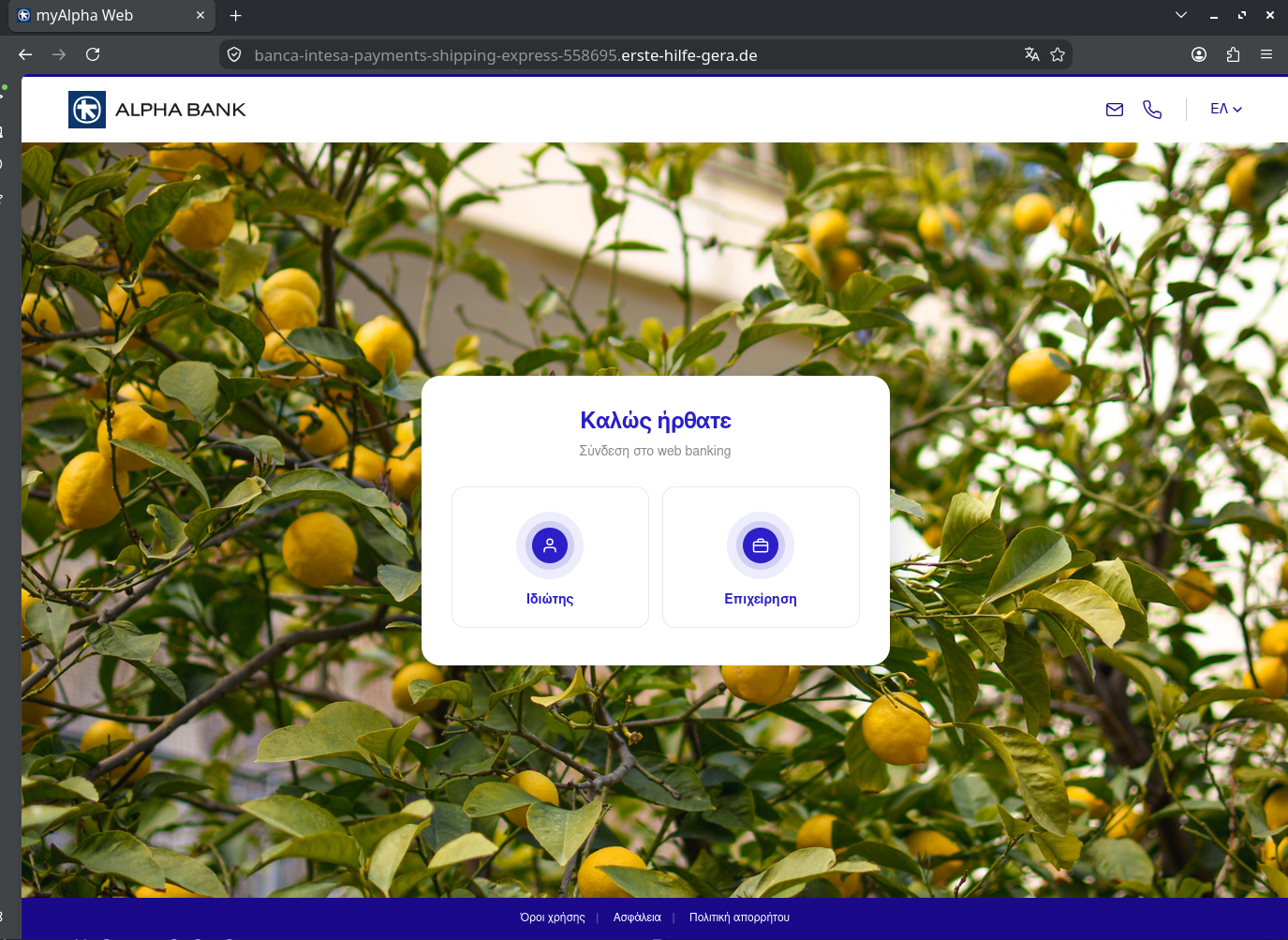Open the Firefox account icon
This screenshot has height=940, width=1288.
pos(1199,54)
